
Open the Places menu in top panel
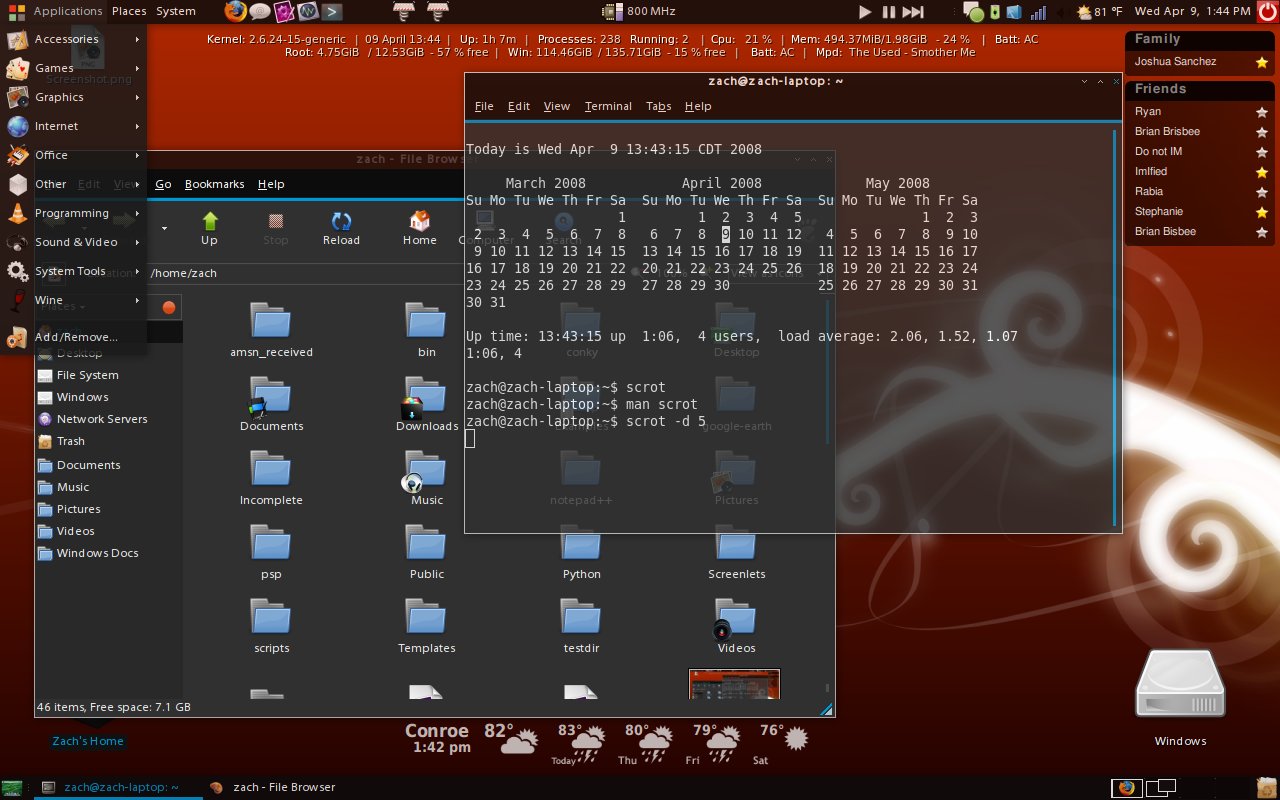tap(129, 11)
